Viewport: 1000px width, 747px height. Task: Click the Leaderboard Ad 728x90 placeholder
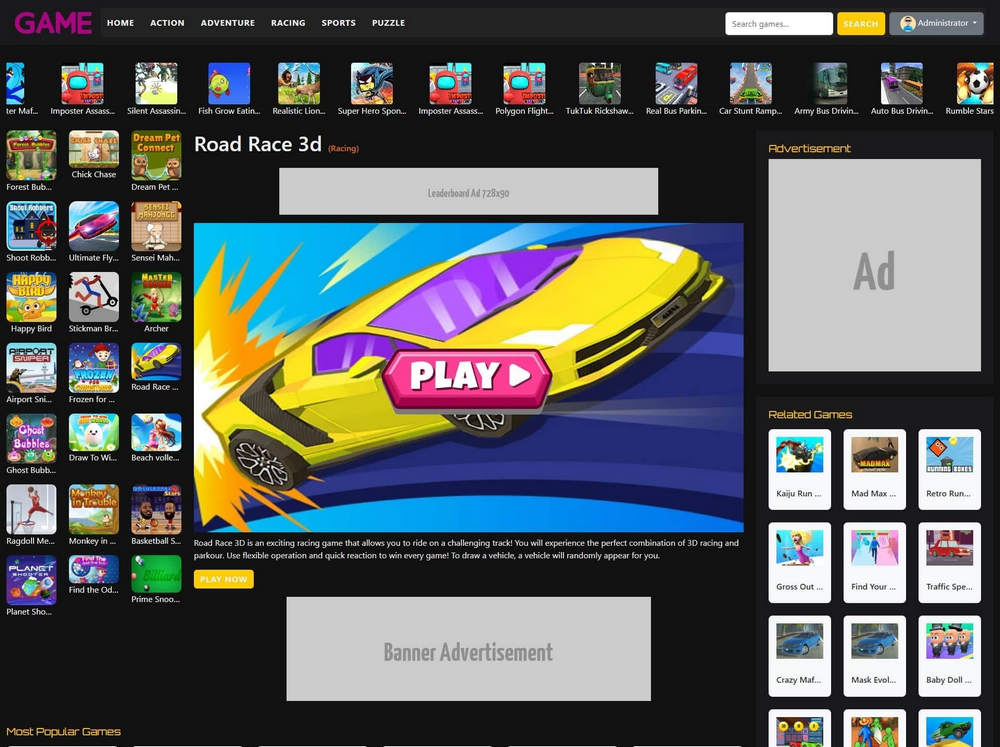pyautogui.click(x=469, y=191)
